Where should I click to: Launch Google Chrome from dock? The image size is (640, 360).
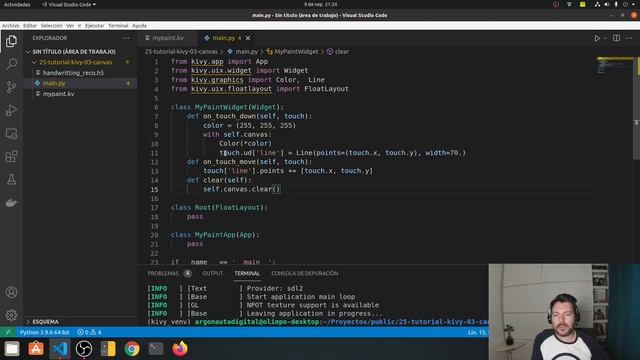pyautogui.click(x=132, y=349)
